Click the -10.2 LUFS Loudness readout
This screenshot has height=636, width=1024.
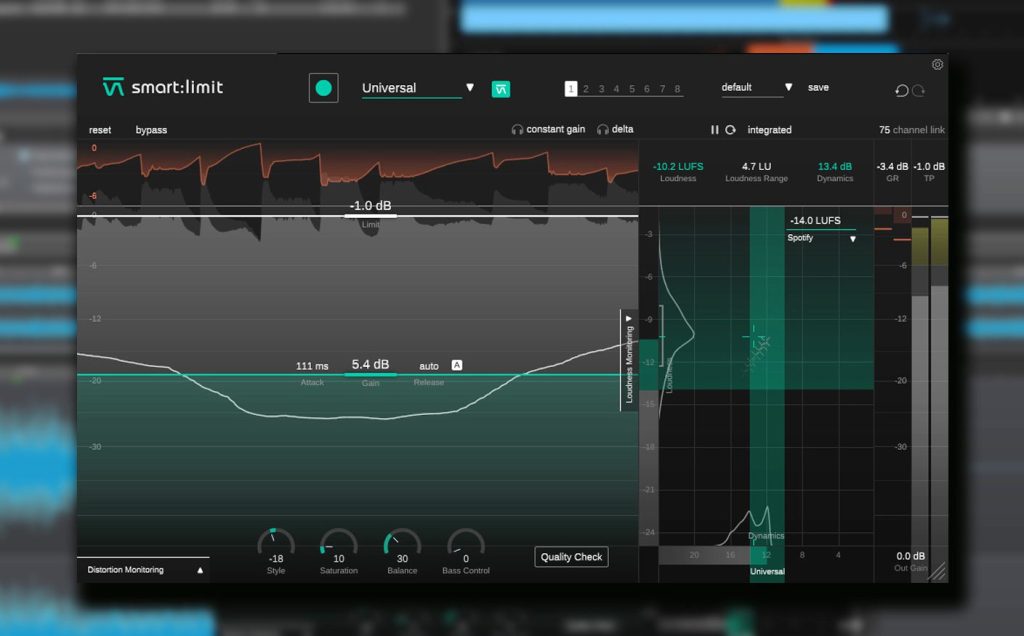[678, 167]
